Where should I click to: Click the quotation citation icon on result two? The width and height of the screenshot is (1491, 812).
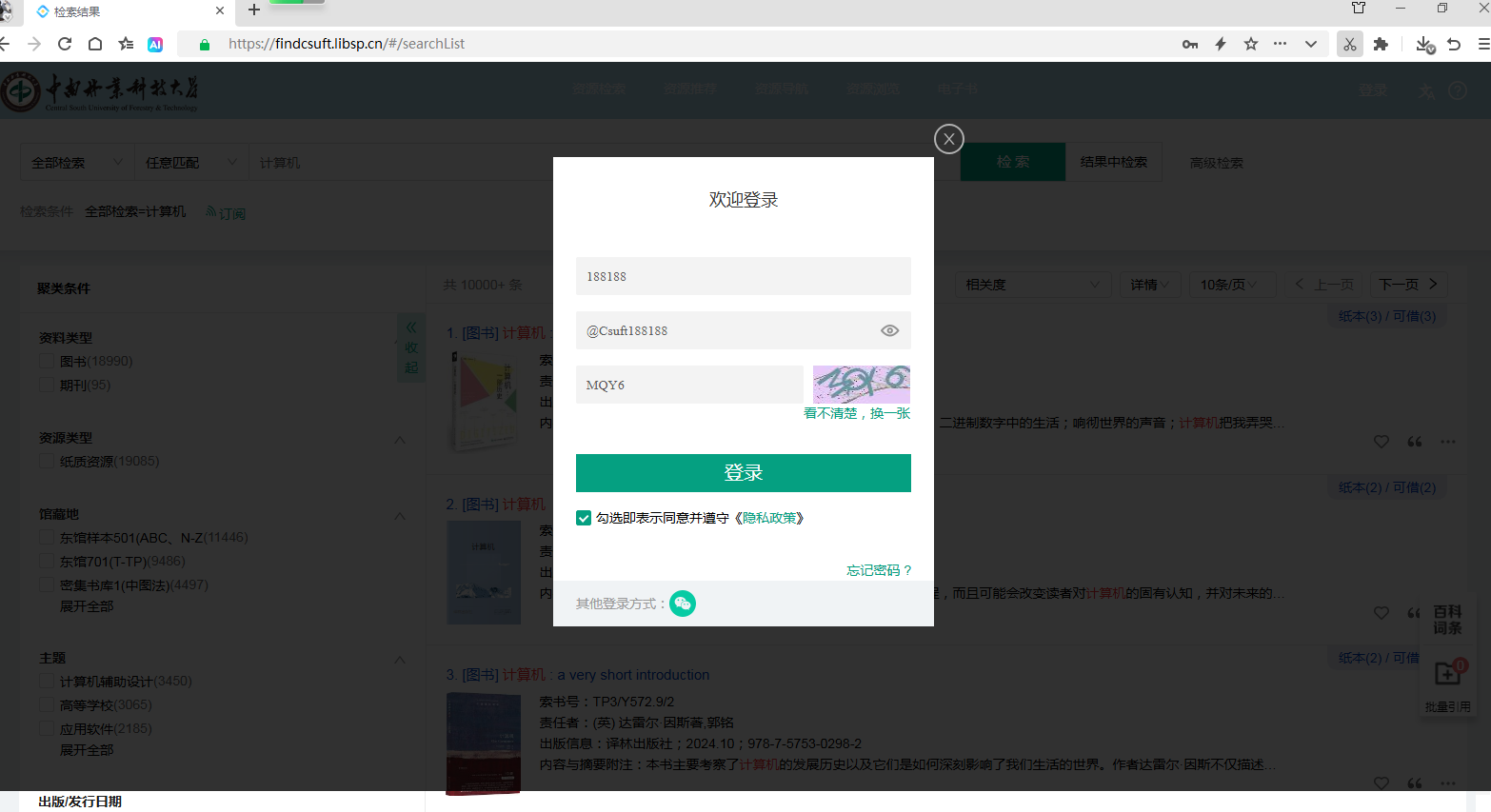[x=1414, y=612]
